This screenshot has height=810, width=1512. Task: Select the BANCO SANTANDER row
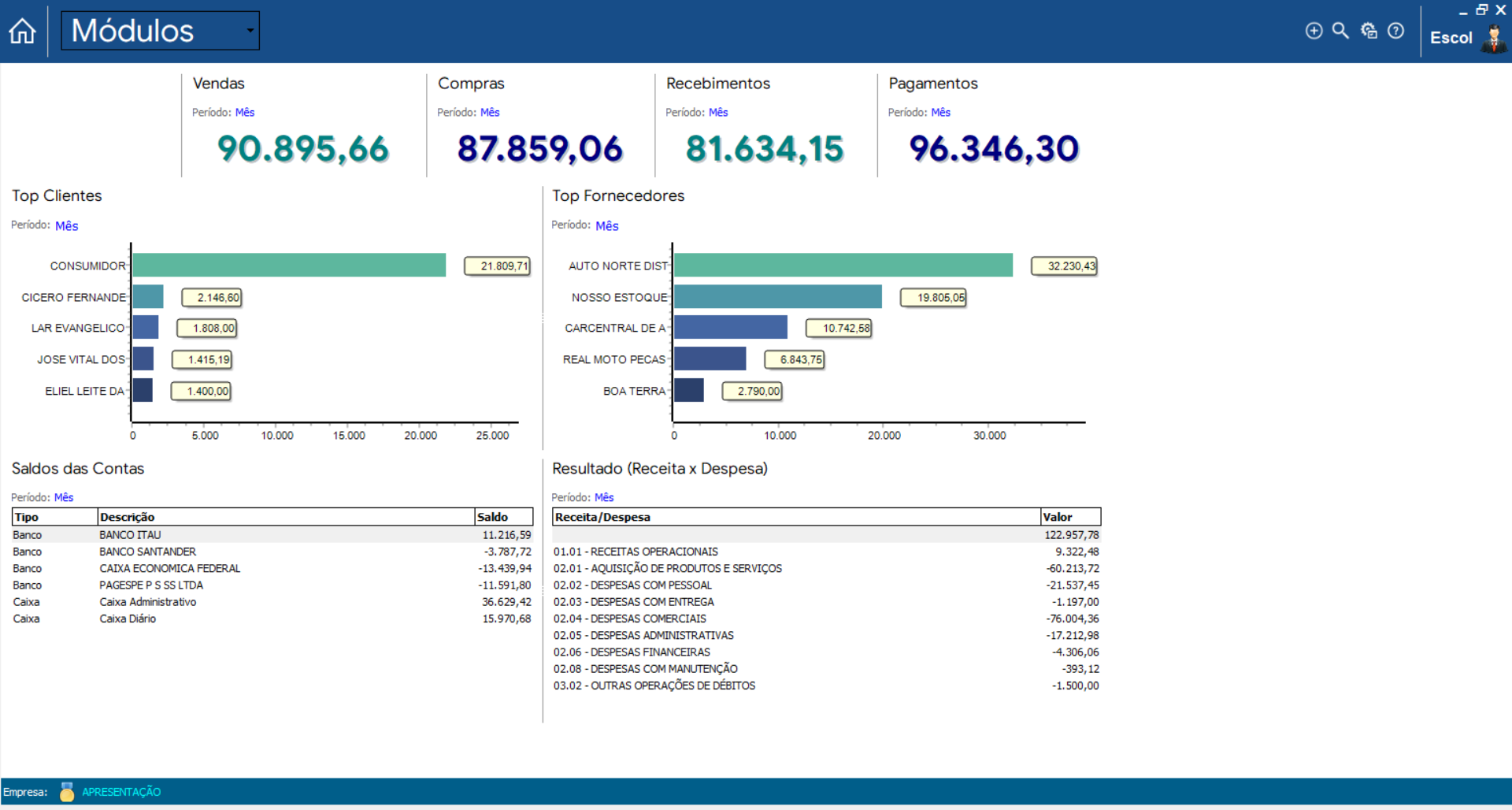click(147, 552)
